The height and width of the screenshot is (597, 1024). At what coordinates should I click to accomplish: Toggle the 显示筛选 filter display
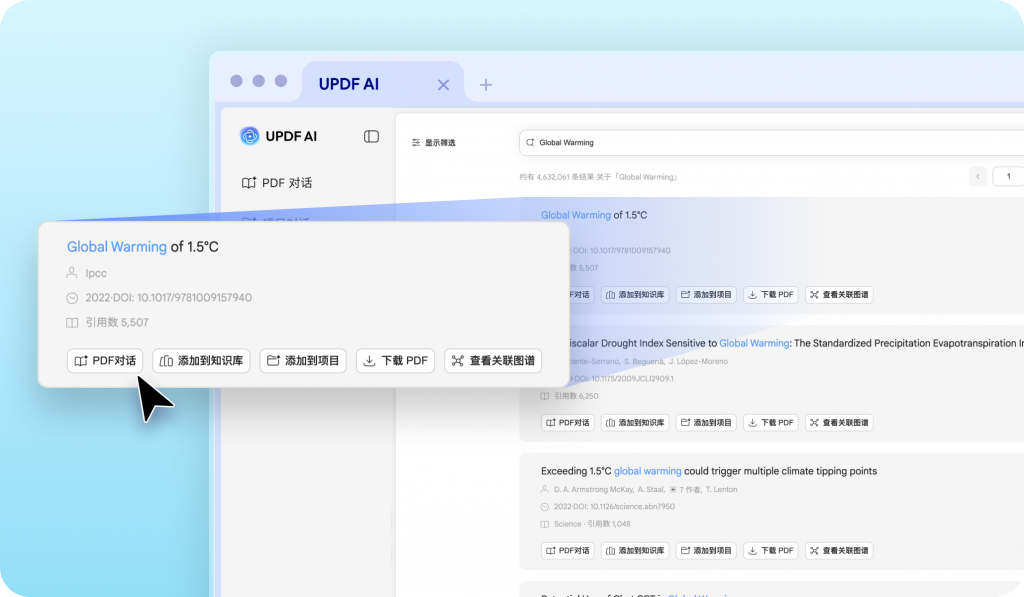(x=433, y=143)
